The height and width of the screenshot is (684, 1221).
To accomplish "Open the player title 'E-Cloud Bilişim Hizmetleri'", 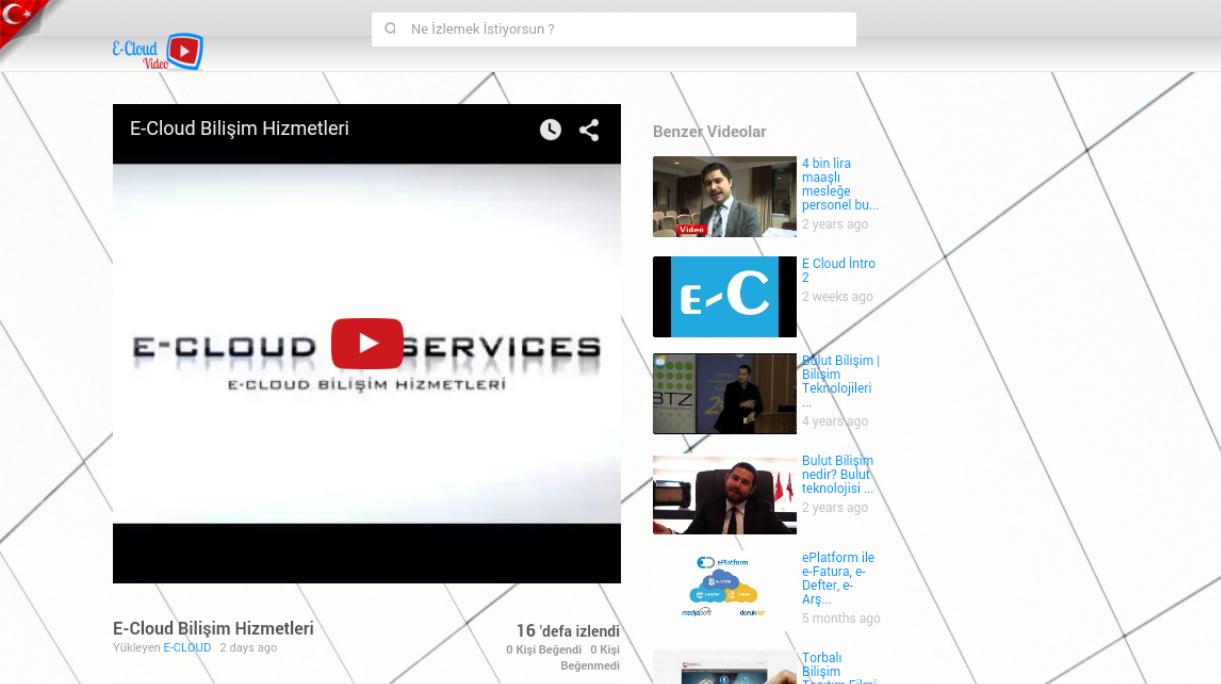I will point(239,128).
